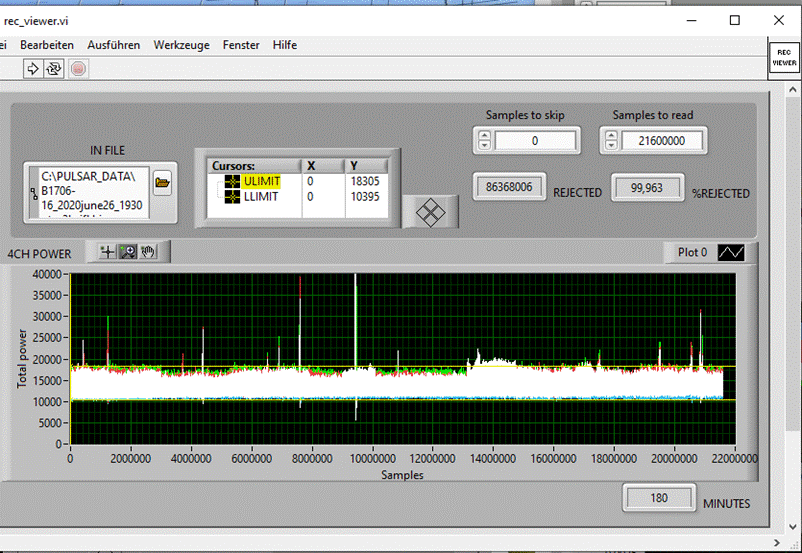
Task: Select the LLIMIT cursor row
Action: (x=298, y=196)
